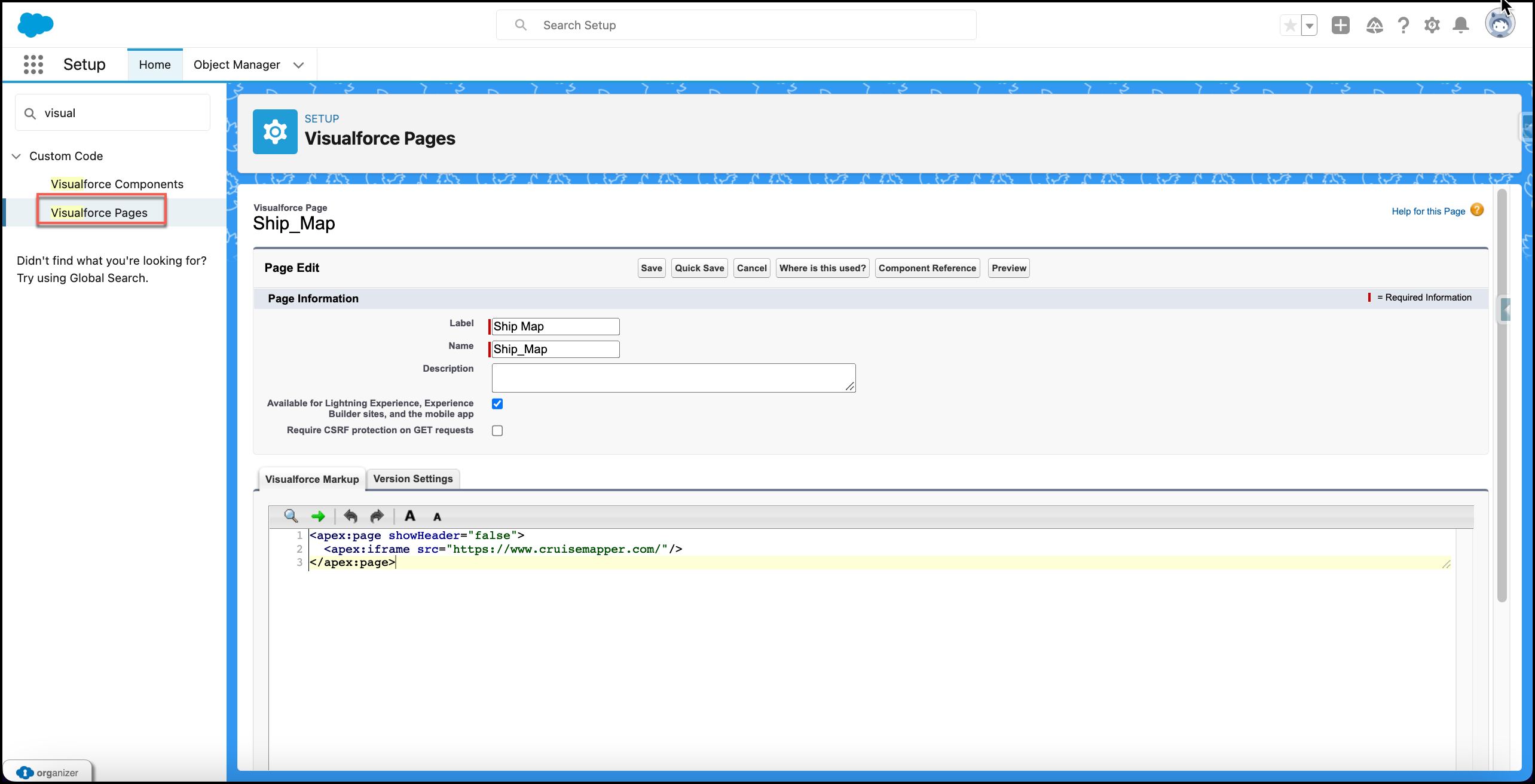Click the search icon in markup editor toolbar
Viewport: 1535px width, 784px height.
tap(291, 516)
